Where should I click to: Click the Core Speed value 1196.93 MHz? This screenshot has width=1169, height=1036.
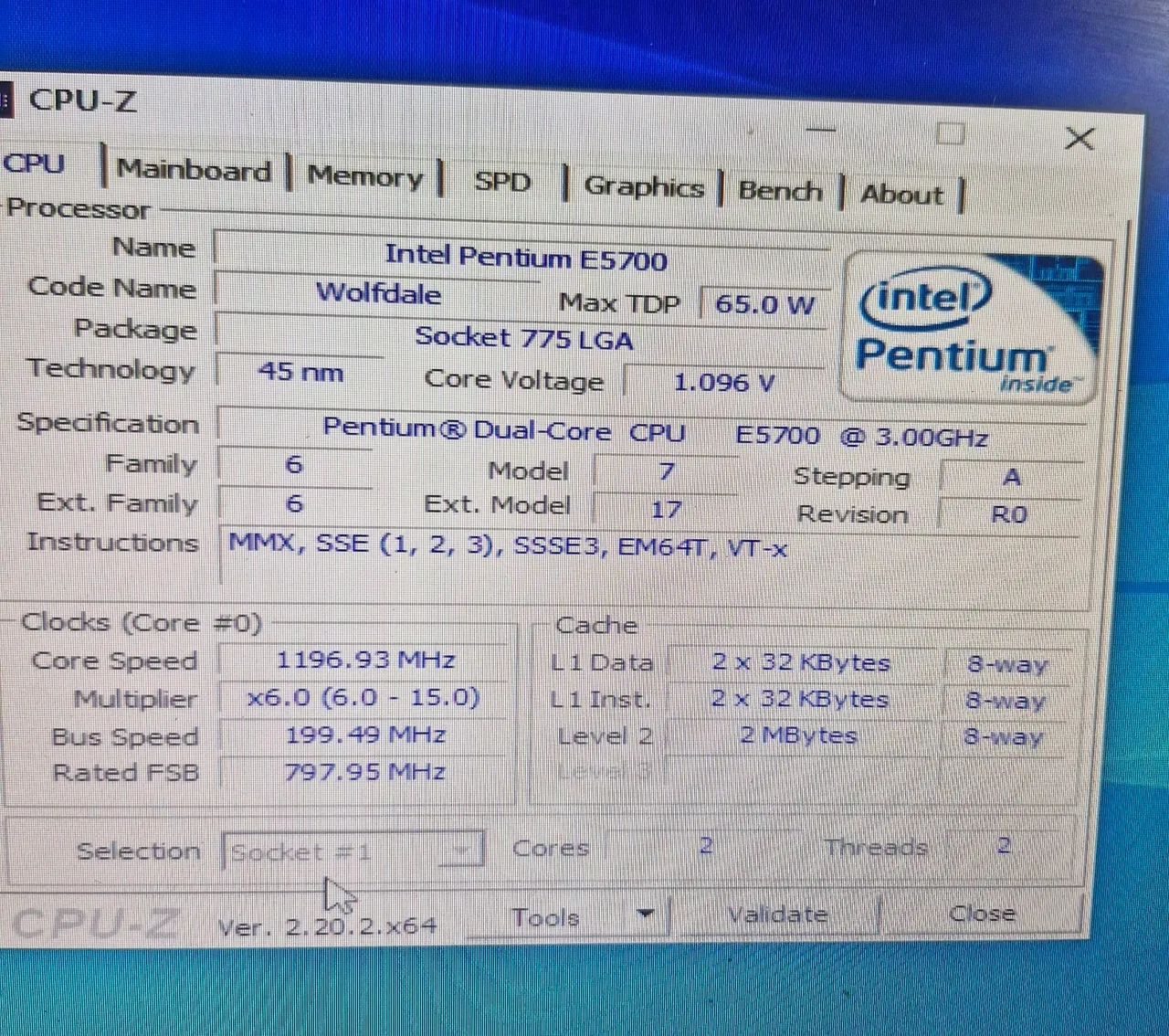coord(365,660)
